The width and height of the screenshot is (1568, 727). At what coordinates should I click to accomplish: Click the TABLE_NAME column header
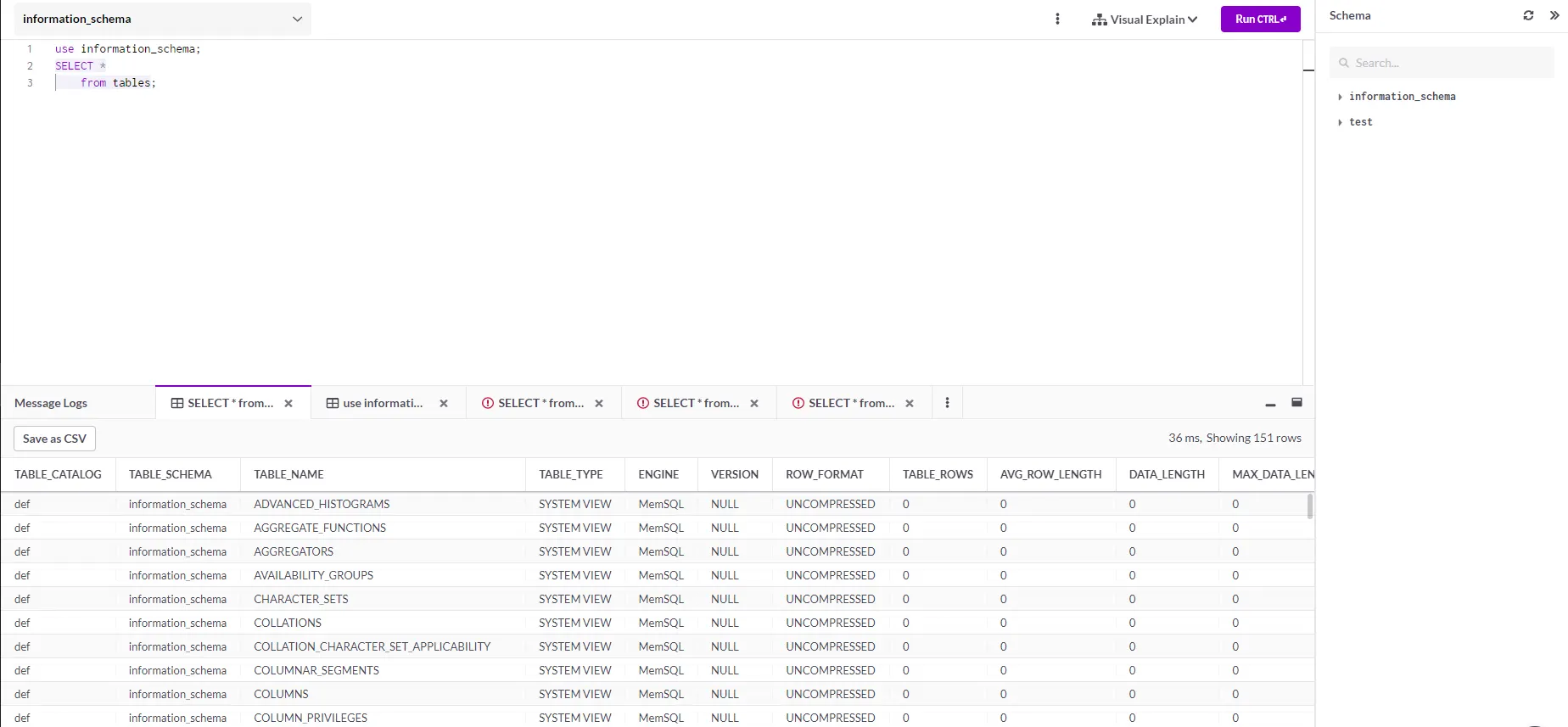[x=289, y=474]
